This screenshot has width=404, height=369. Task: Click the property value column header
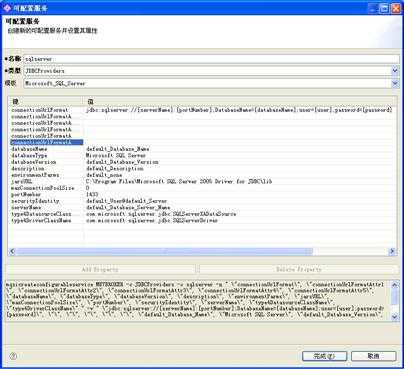(x=240, y=101)
